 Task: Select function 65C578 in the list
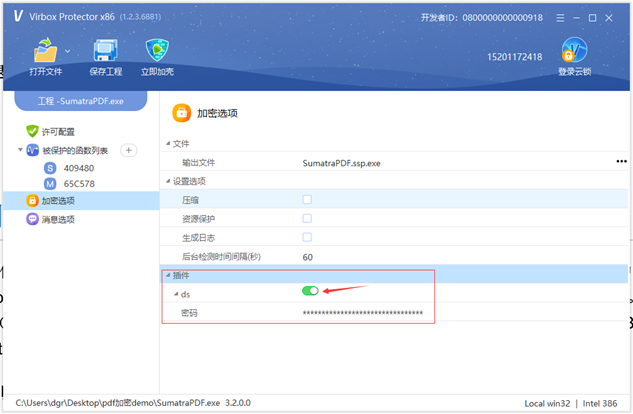pos(79,184)
